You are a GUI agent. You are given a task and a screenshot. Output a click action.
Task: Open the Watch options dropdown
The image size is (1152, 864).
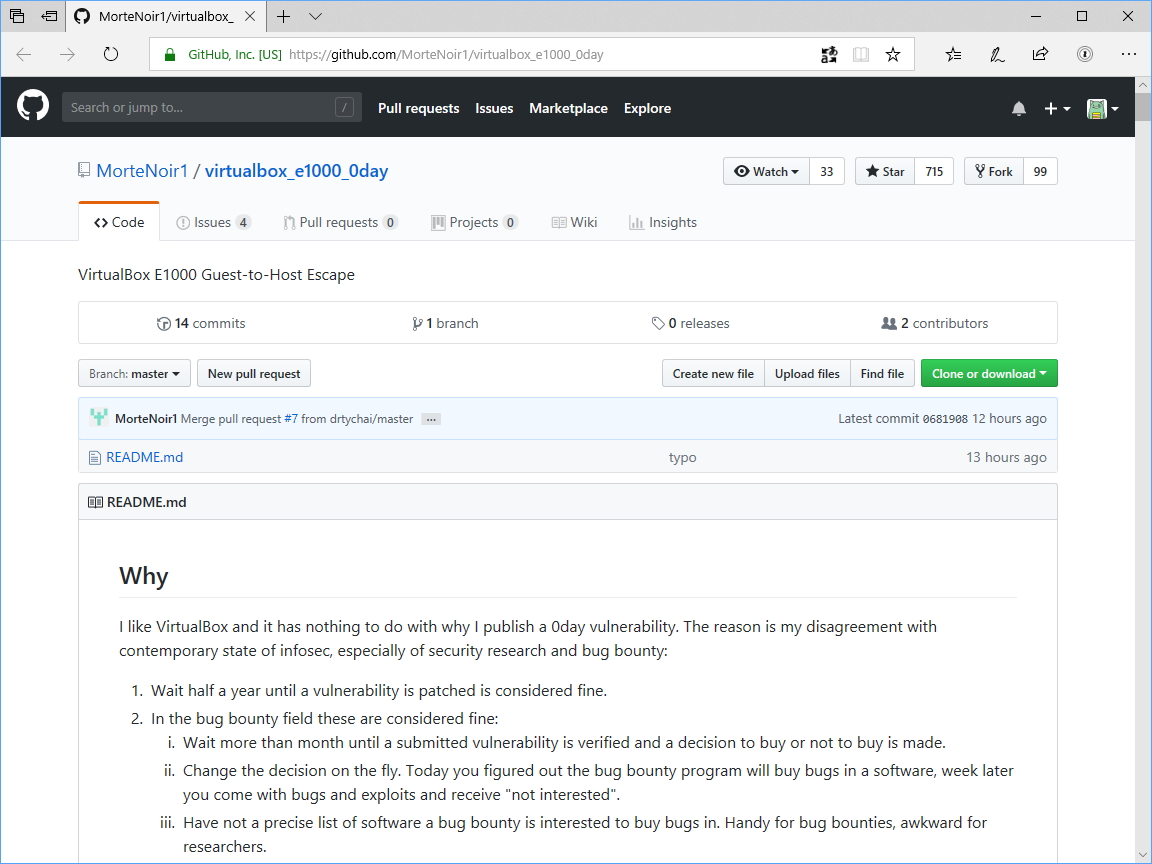coord(766,171)
